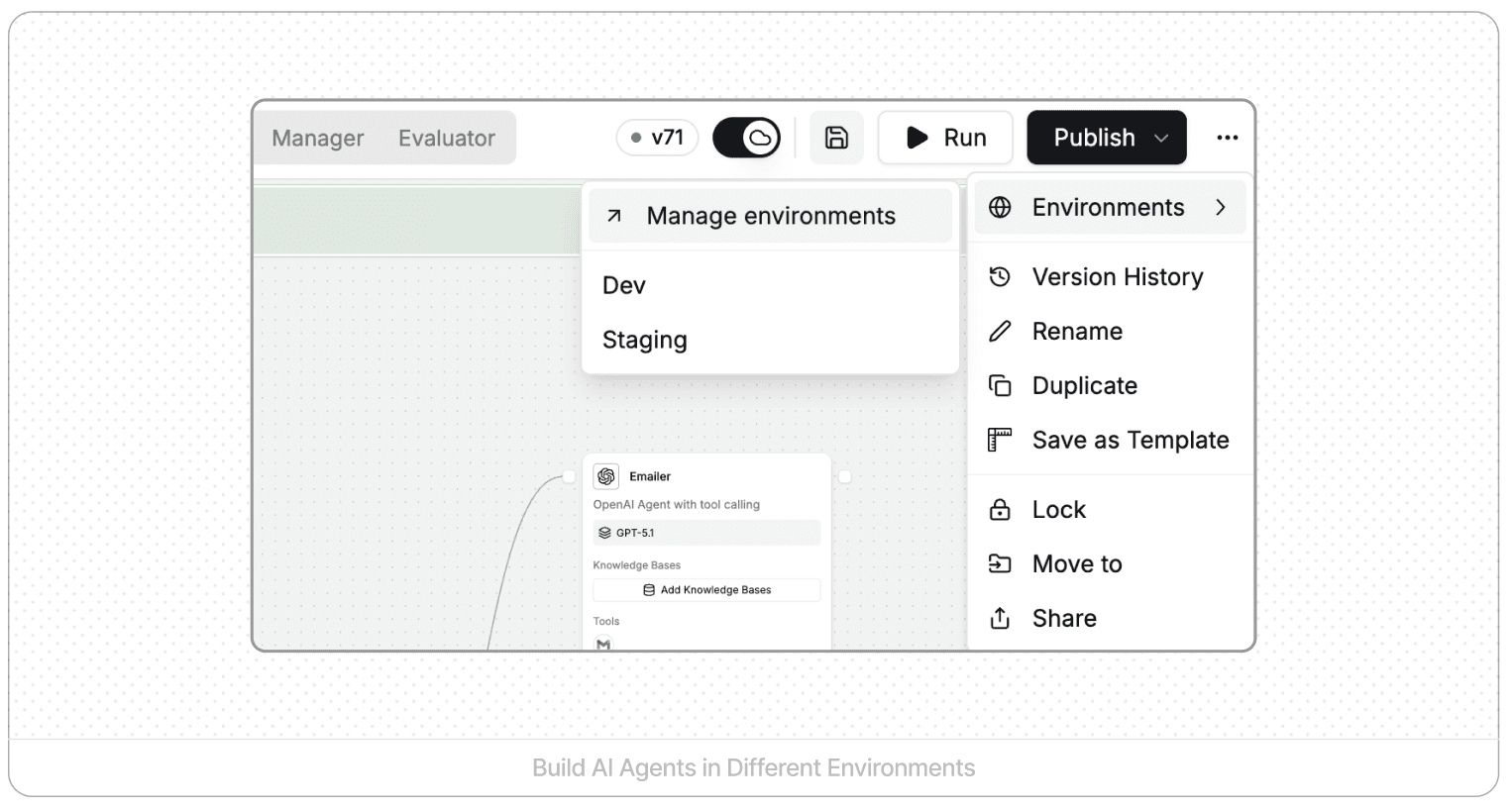
Task: Switch to the Manager tab
Action: click(318, 139)
